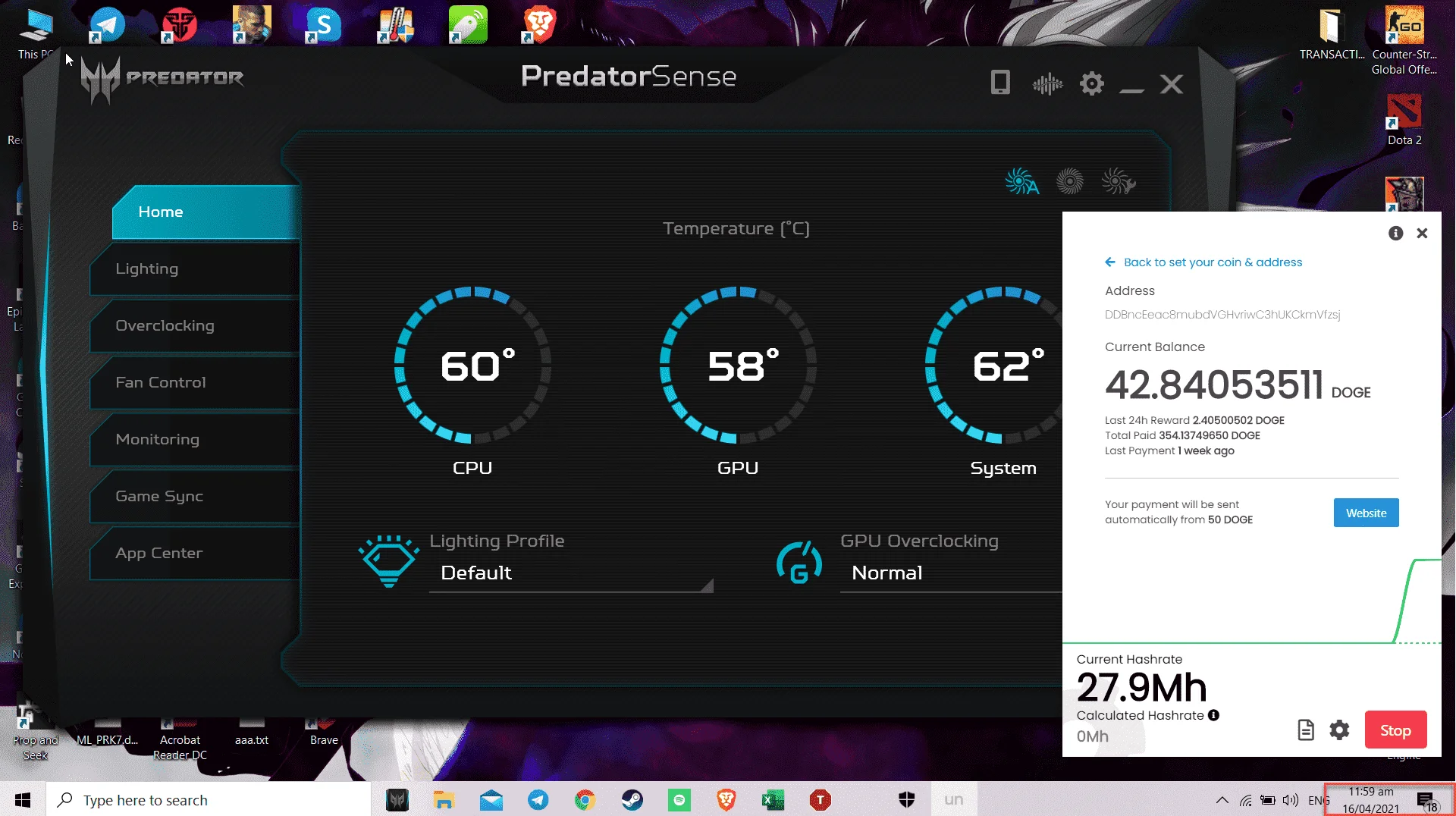Open the TRANSACTI... desktop file
The height and width of the screenshot is (816, 1456).
tap(1332, 34)
